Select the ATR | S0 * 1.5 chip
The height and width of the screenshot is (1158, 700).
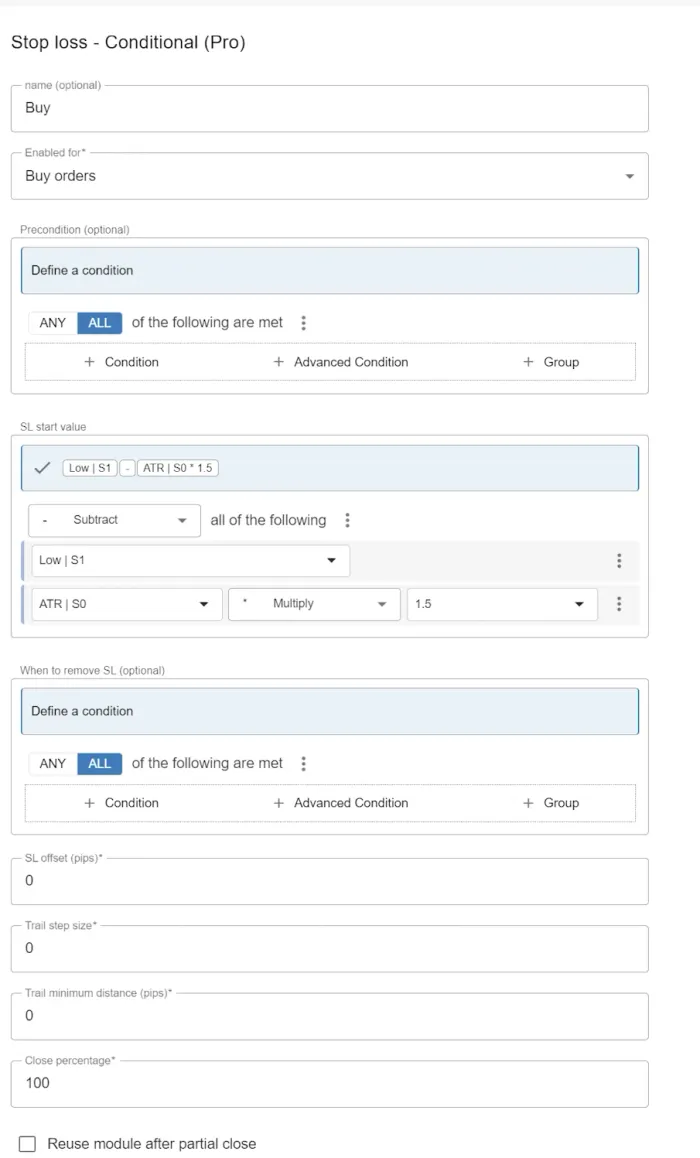178,467
